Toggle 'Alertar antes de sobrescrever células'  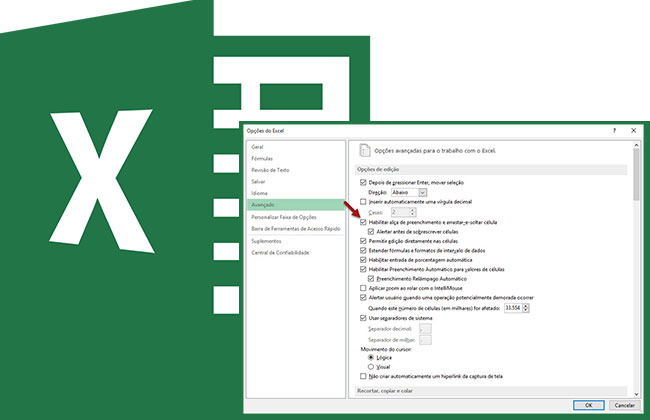coord(371,232)
